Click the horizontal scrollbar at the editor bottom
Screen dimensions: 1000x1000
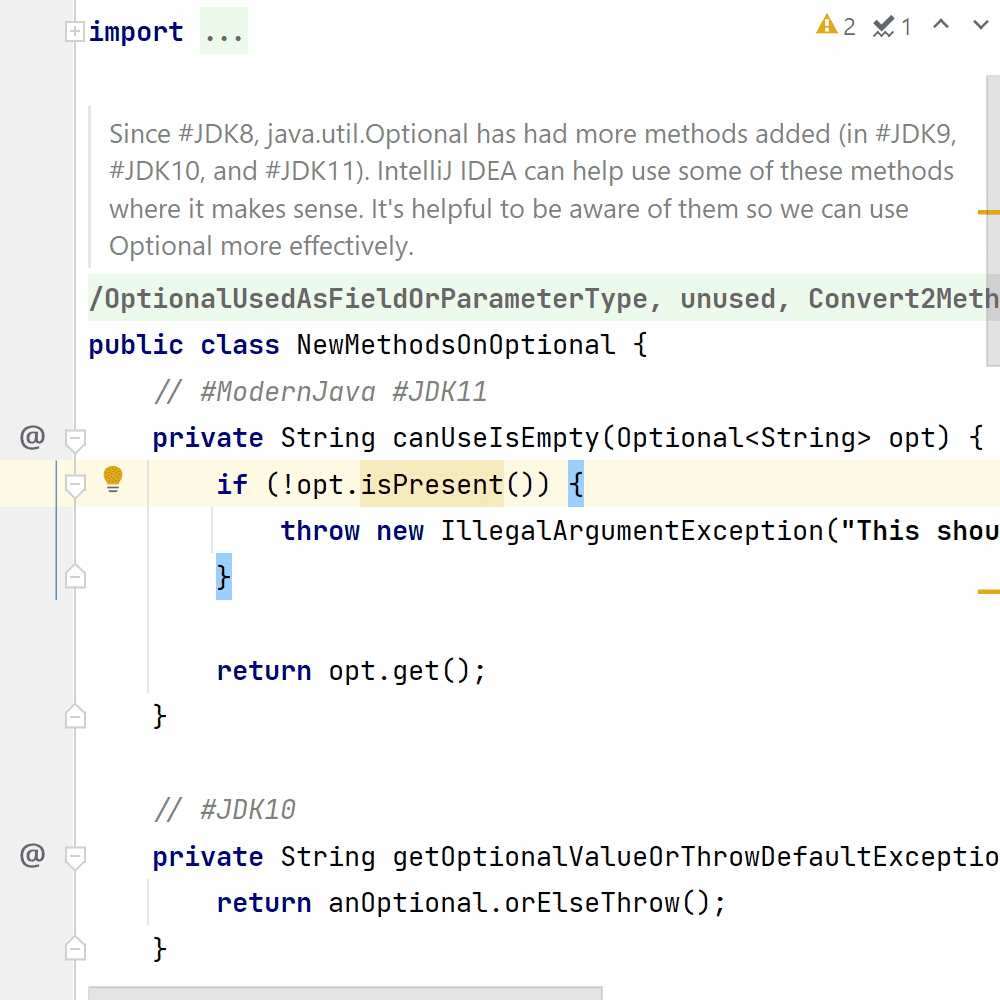pos(345,994)
